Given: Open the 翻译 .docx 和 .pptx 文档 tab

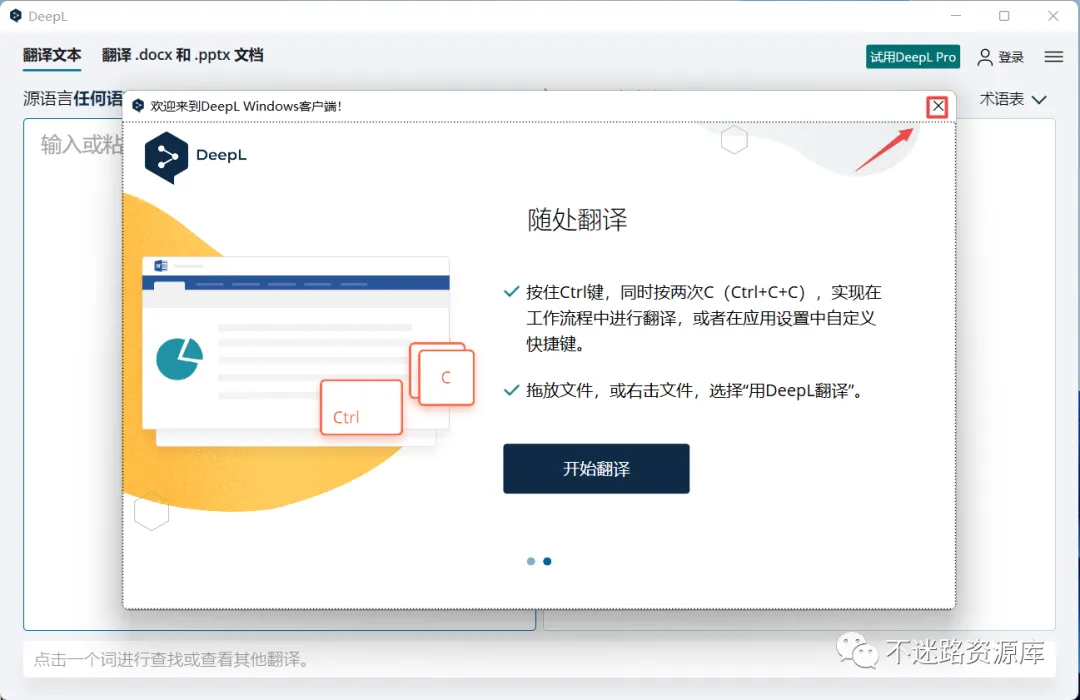Looking at the screenshot, I should (183, 55).
